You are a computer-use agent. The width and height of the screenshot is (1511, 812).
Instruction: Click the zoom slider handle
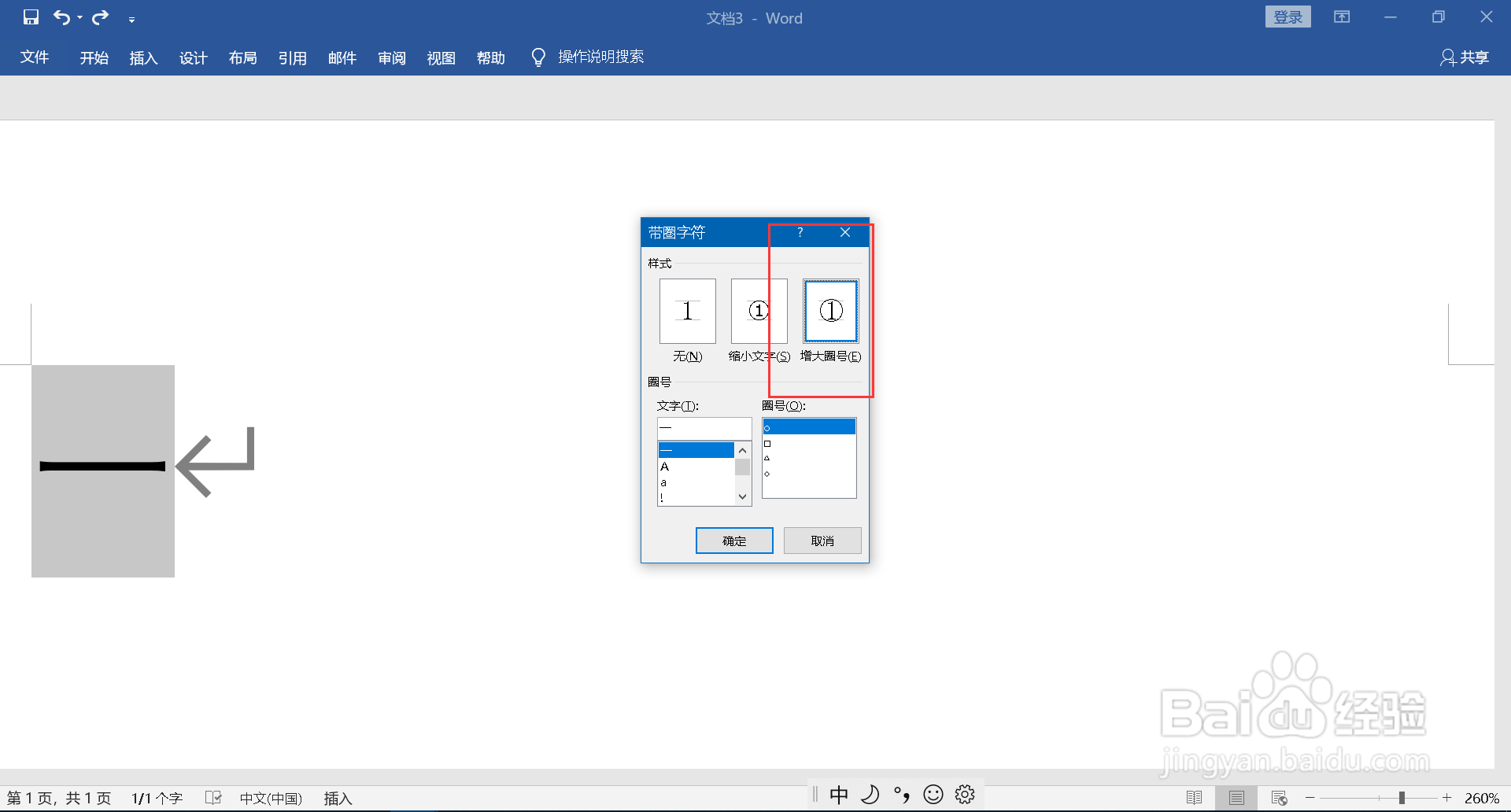(1402, 798)
